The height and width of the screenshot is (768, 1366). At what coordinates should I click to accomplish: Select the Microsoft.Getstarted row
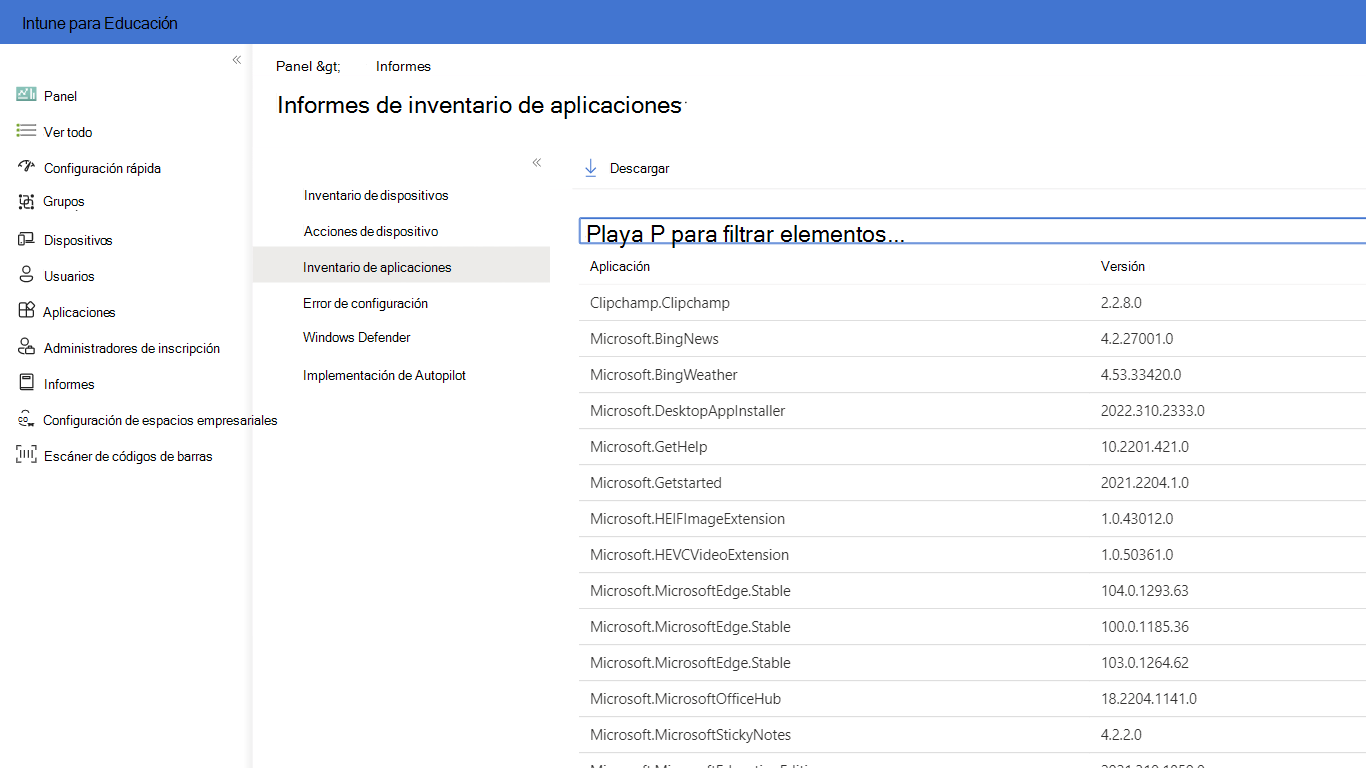[x=972, y=482]
